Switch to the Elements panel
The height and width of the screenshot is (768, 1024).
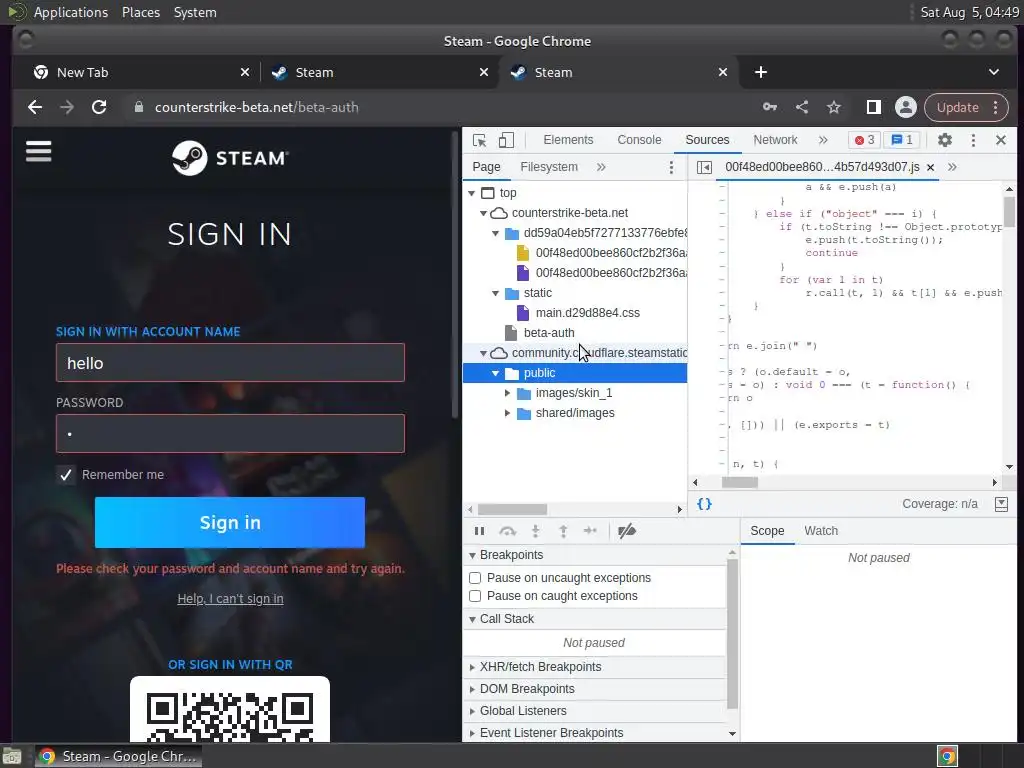(x=568, y=140)
